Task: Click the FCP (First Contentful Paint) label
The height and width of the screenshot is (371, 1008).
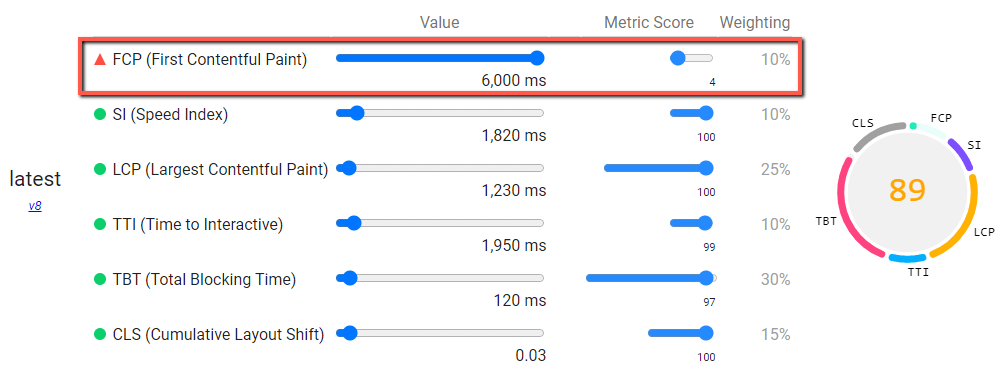Action: 209,60
